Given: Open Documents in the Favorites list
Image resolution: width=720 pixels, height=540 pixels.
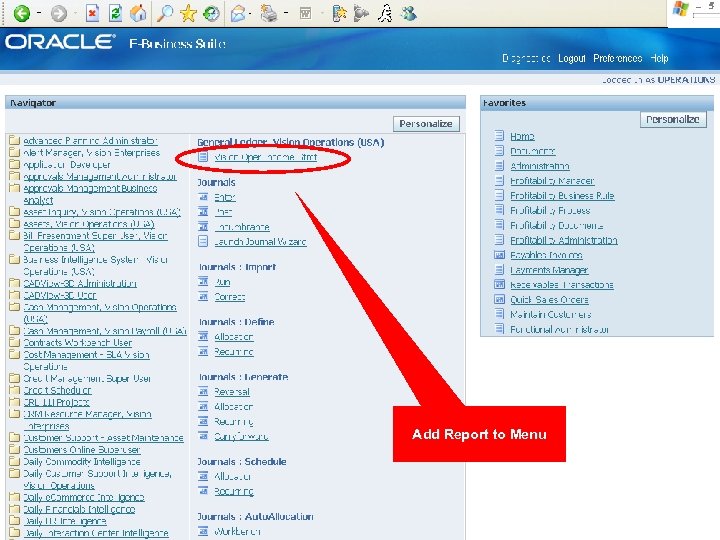Looking at the screenshot, I should [533, 151].
